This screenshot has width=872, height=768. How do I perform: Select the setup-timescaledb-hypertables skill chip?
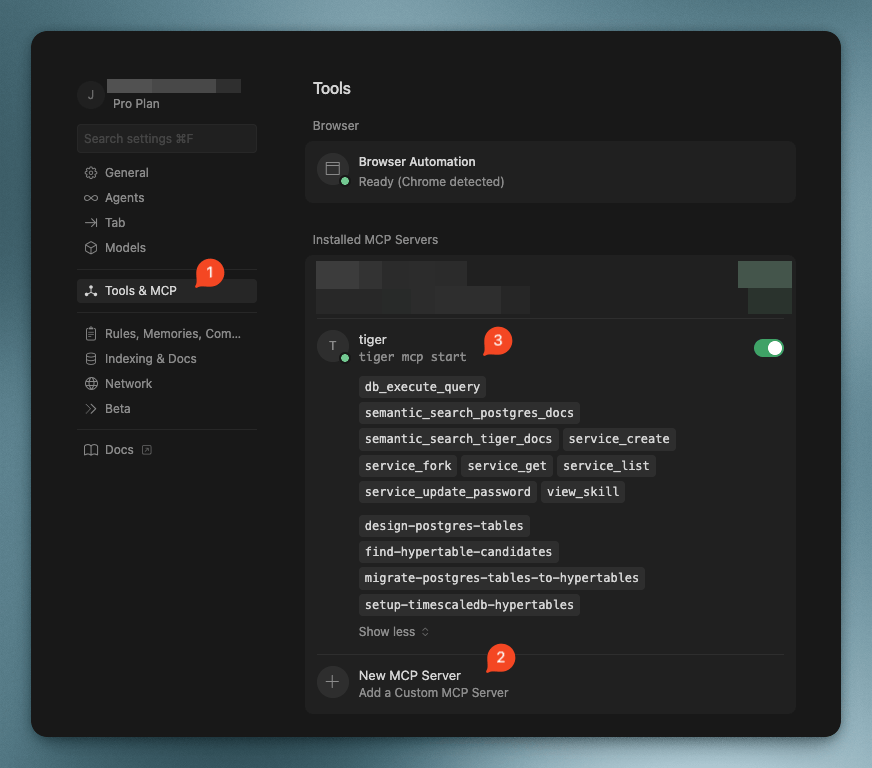coord(469,605)
